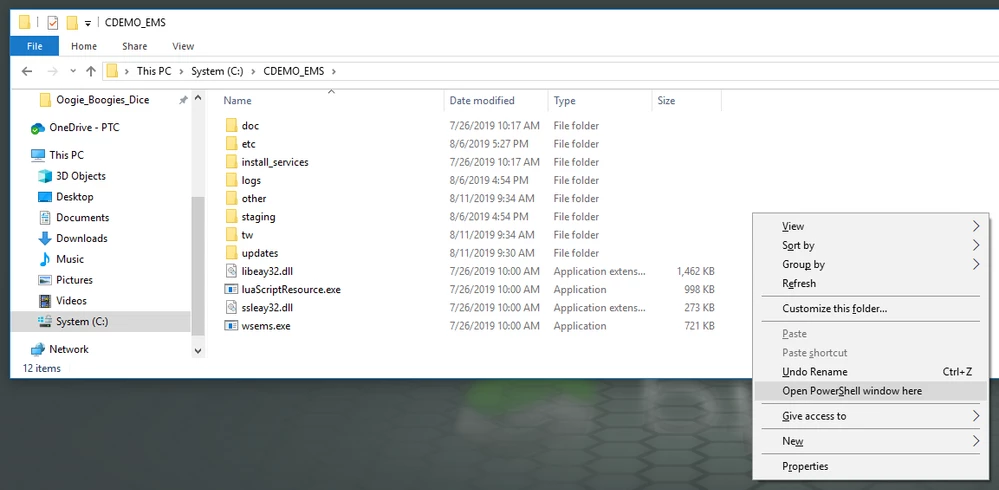Open the File ribbon tab
Viewport: 999px width, 490px height.
[x=34, y=46]
